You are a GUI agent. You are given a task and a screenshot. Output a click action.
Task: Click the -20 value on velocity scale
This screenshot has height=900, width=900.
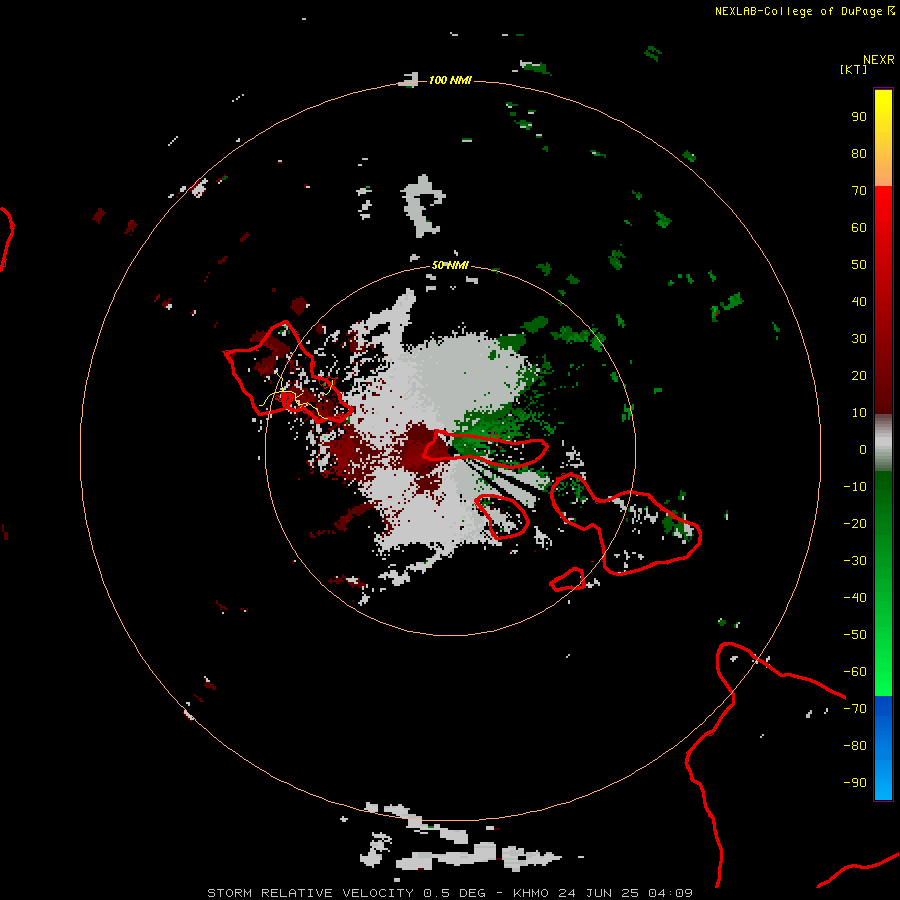tap(855, 524)
